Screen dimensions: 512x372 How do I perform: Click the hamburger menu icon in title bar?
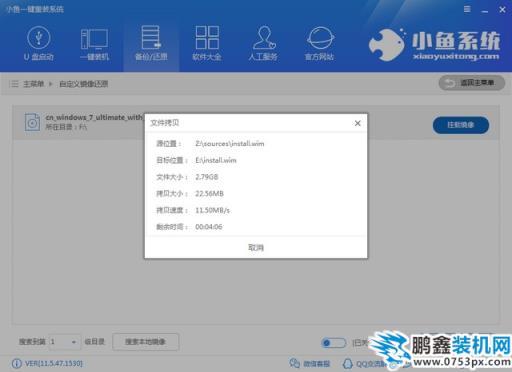[467, 9]
